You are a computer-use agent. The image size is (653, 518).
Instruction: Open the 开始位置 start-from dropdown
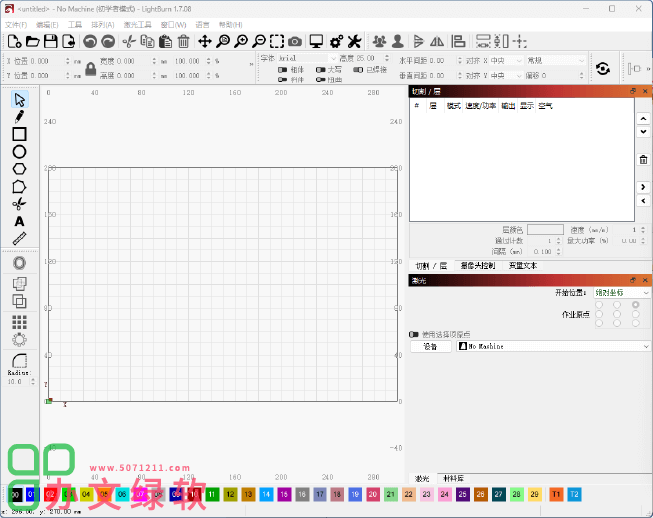621,293
